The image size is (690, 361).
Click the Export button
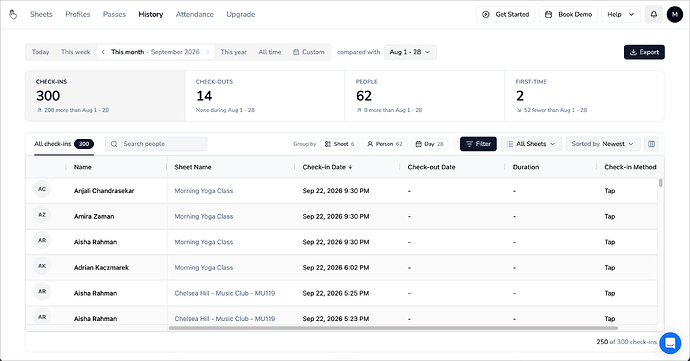pos(644,52)
